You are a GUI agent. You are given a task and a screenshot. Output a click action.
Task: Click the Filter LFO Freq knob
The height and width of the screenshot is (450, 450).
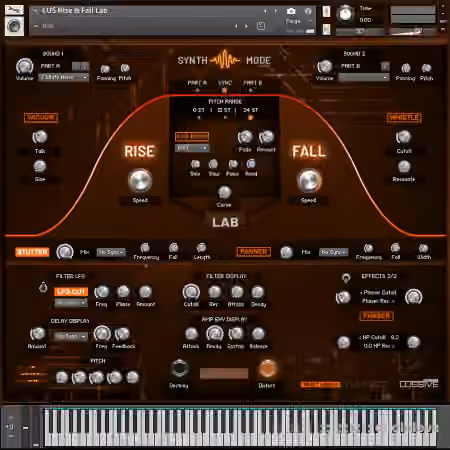(x=102, y=292)
